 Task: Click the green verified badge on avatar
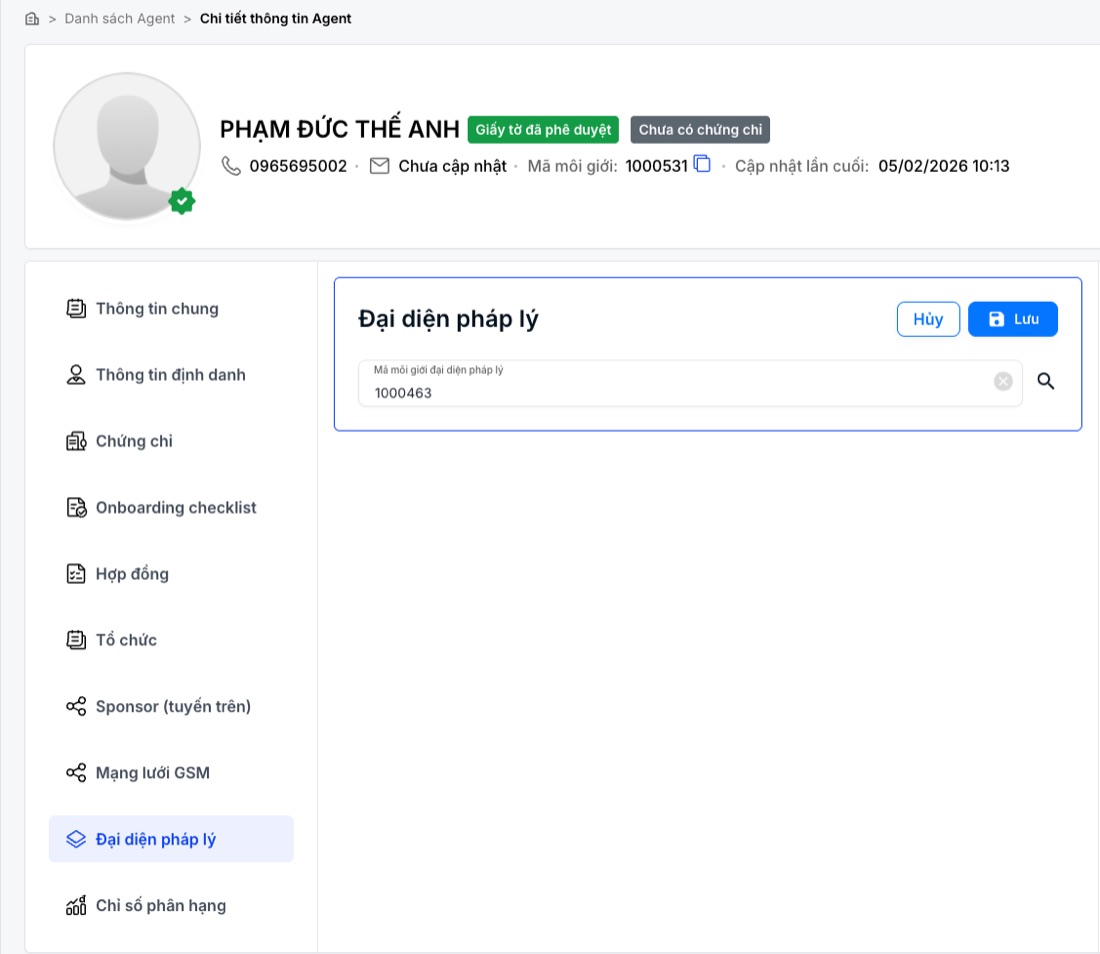point(182,201)
